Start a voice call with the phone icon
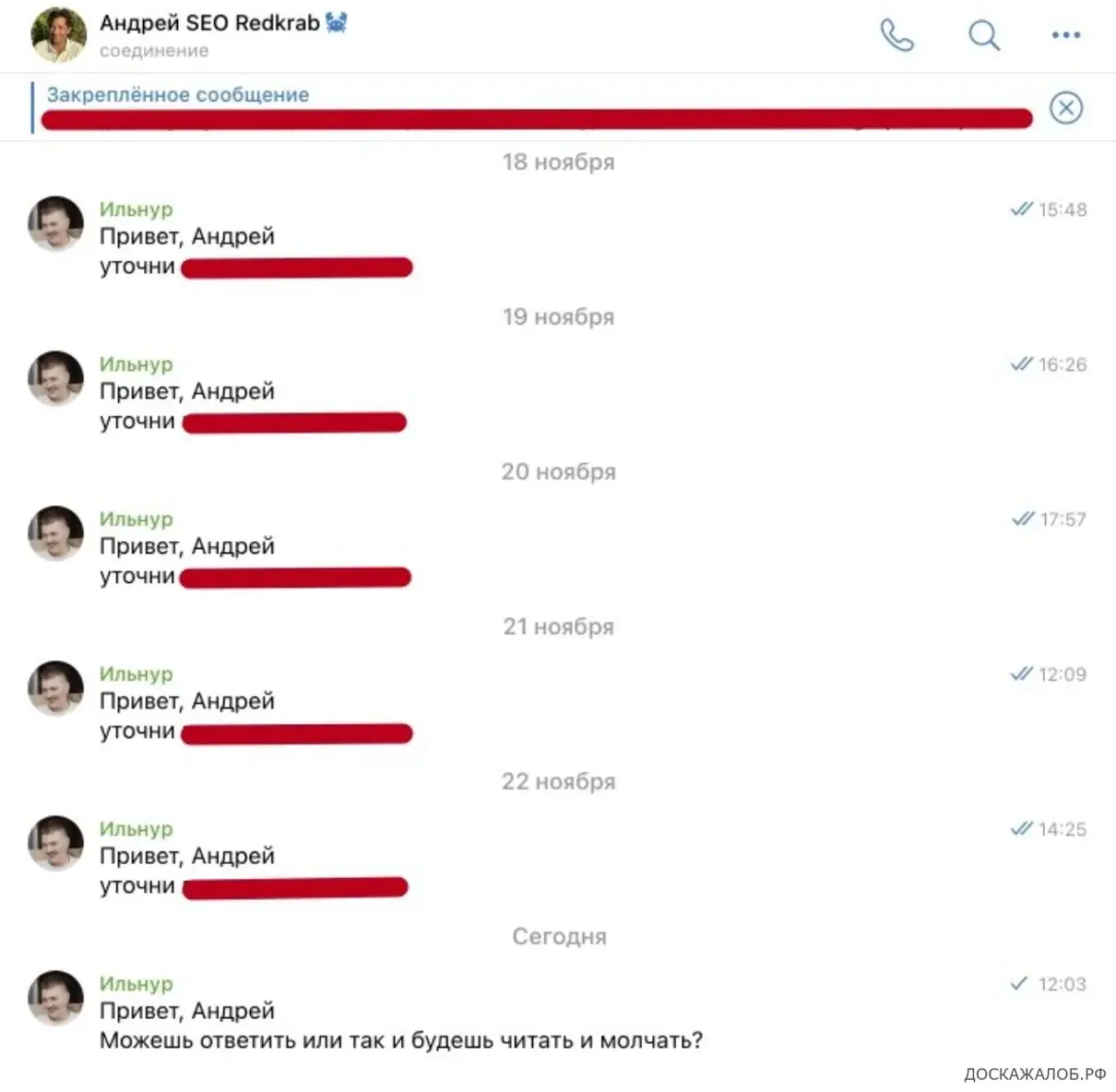The height and width of the screenshot is (1092, 1116). point(897,35)
